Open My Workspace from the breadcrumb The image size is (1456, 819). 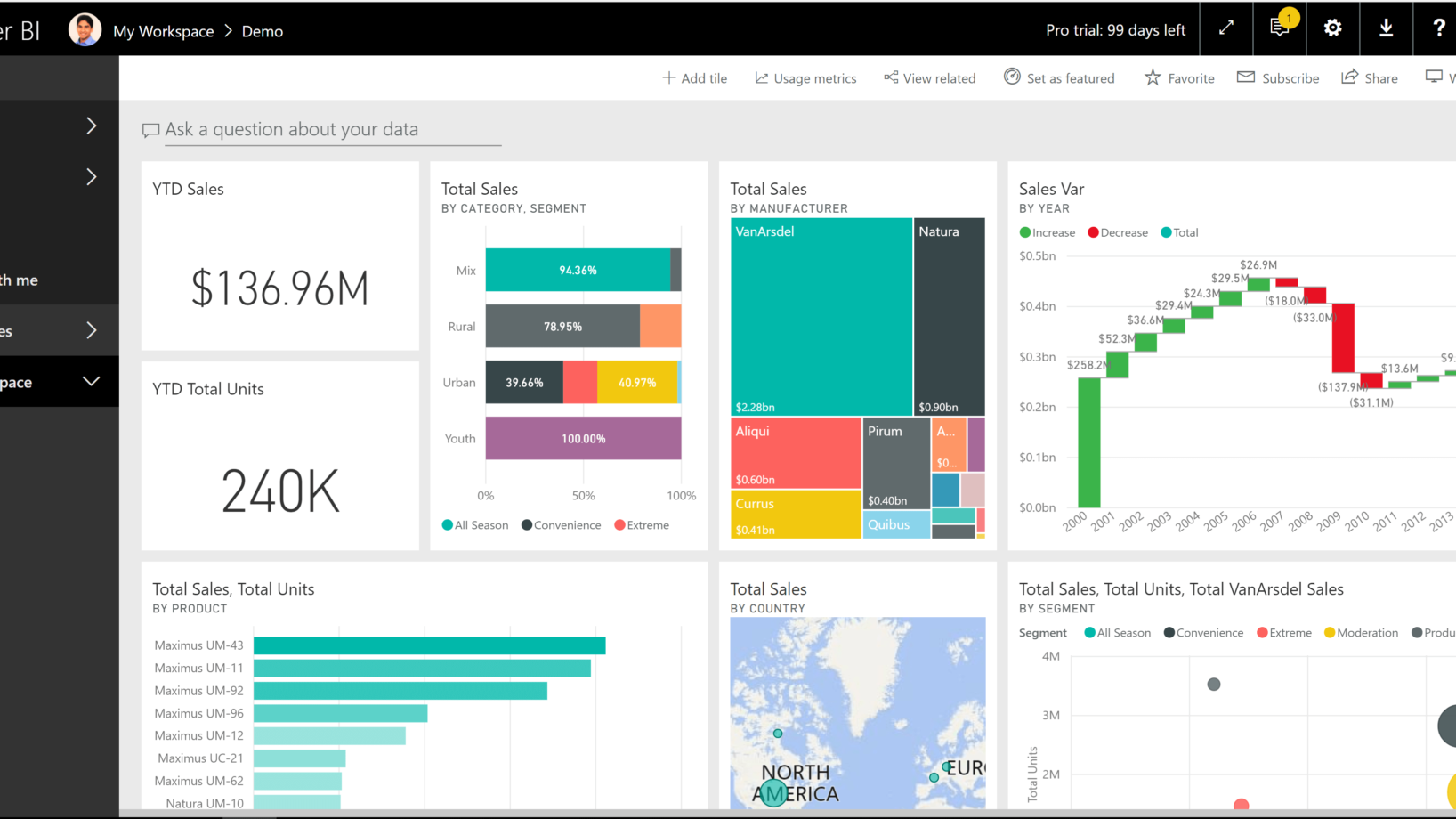[x=163, y=30]
